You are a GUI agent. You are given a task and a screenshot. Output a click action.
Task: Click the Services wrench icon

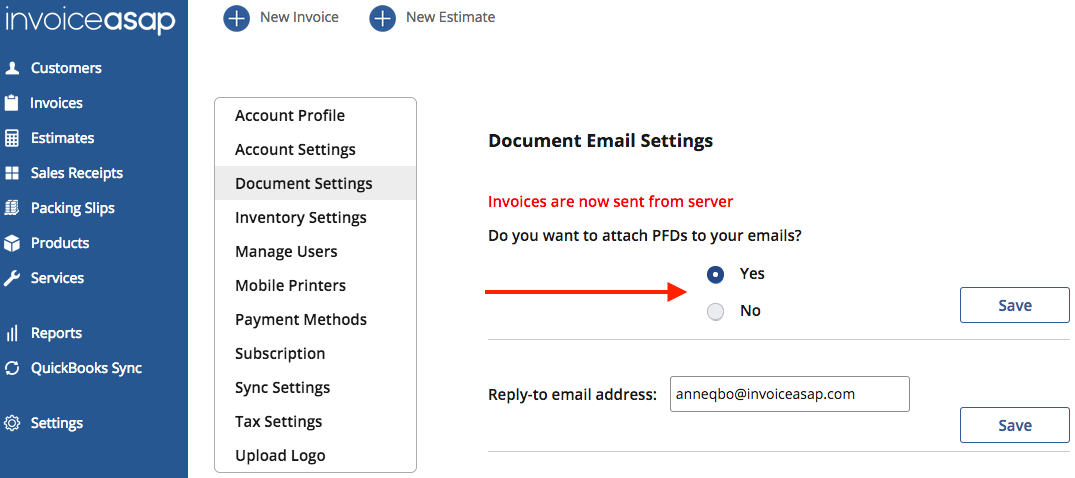[x=12, y=278]
